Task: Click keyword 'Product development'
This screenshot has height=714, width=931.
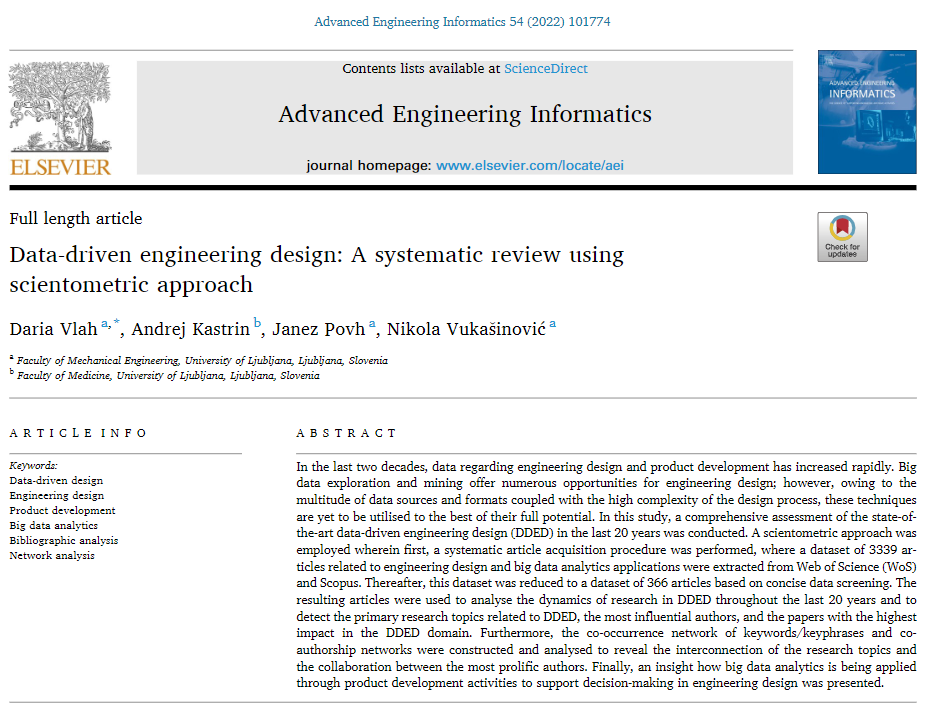Action: pyautogui.click(x=62, y=511)
